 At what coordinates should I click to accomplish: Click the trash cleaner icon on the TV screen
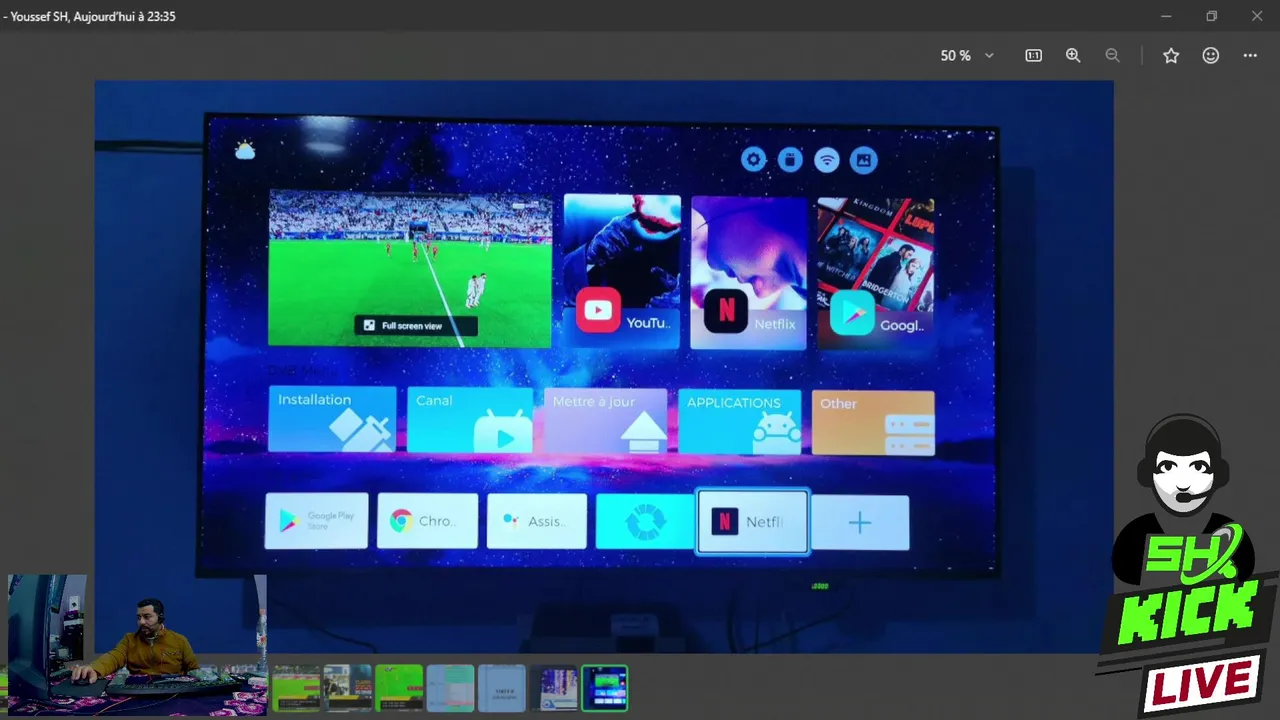pos(790,159)
